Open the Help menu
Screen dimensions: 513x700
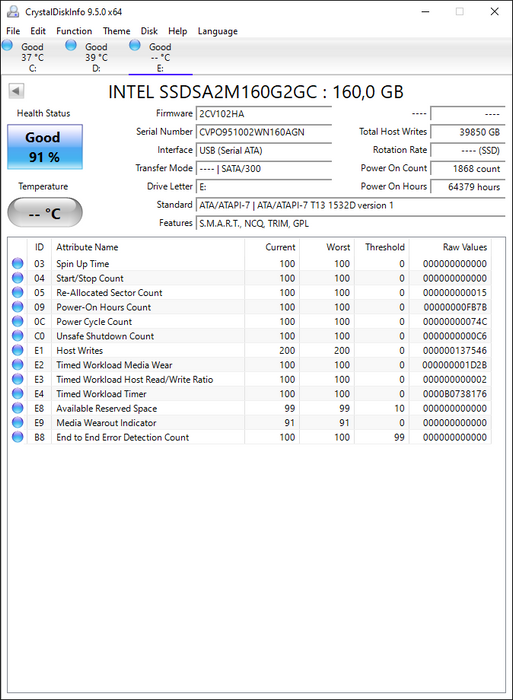coord(177,31)
